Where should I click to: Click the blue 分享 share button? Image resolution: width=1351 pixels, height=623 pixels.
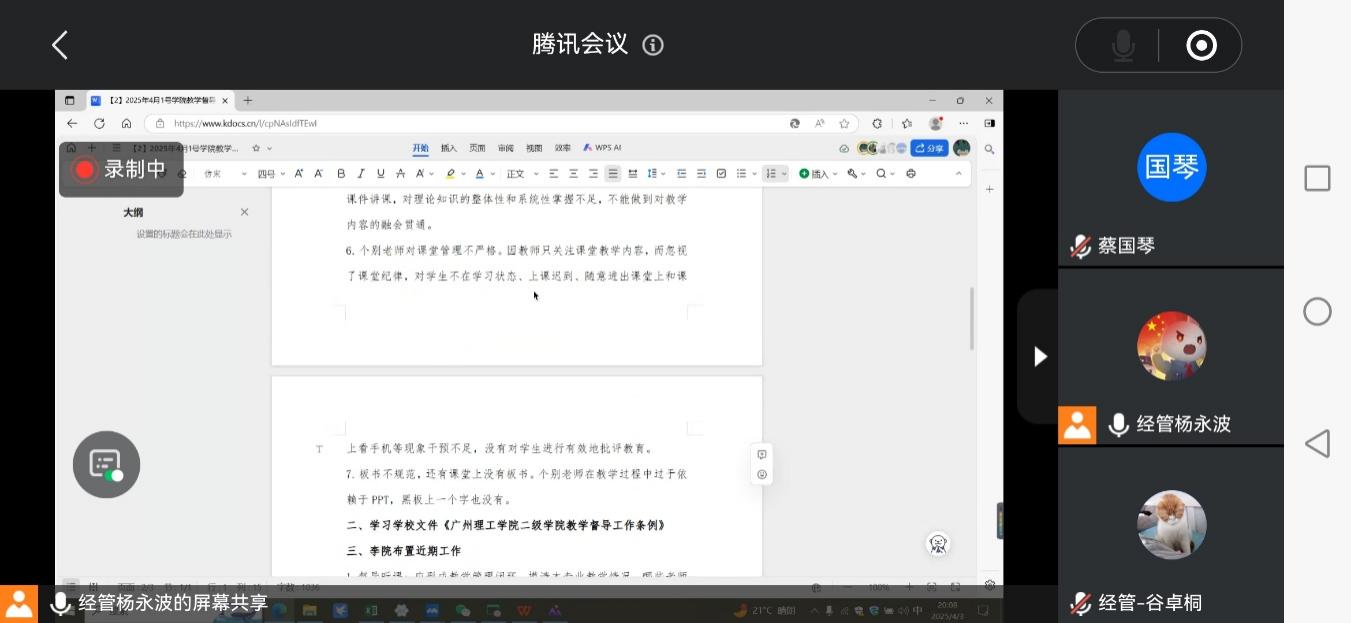tap(929, 148)
